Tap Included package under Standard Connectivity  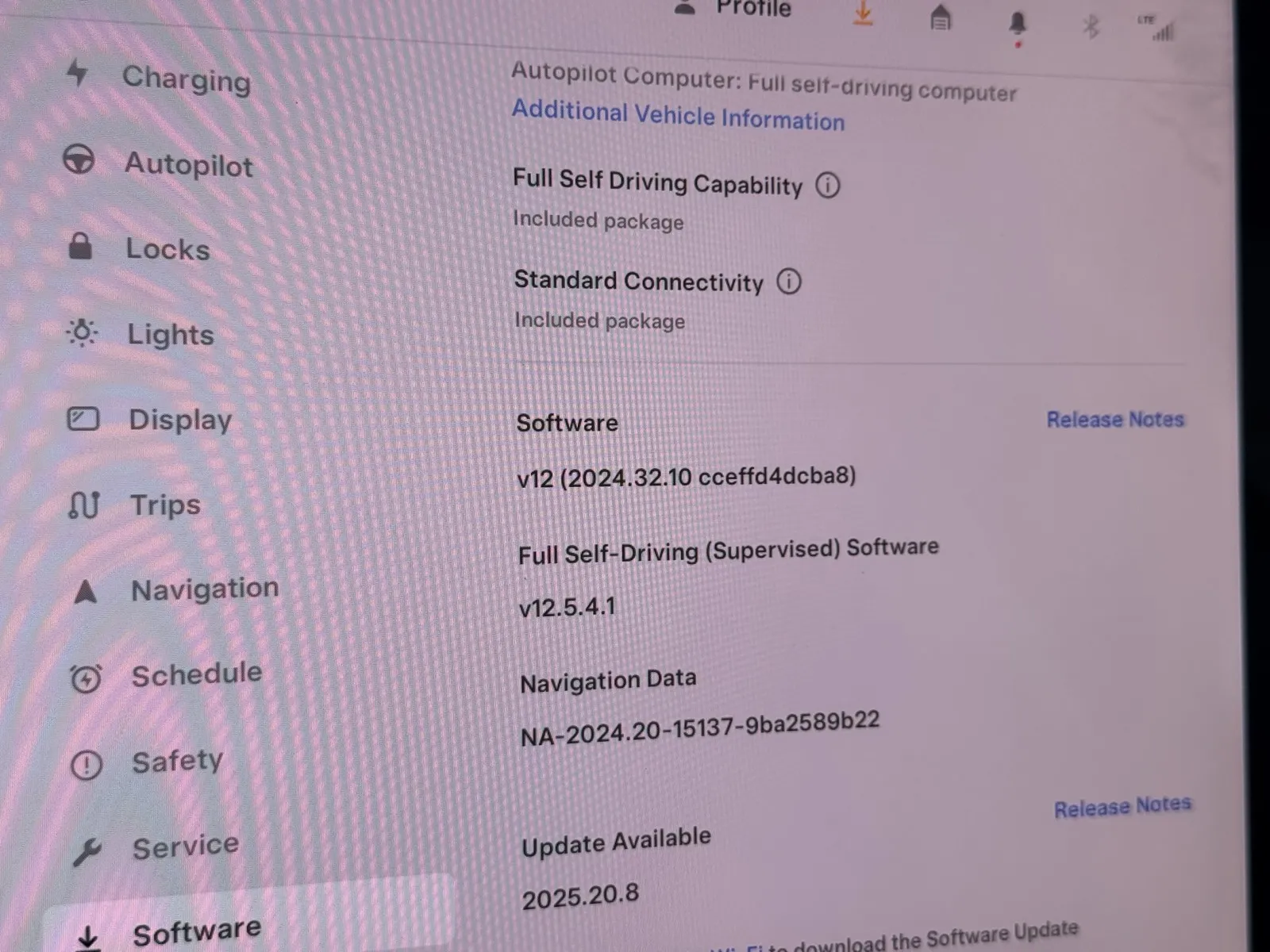[x=600, y=320]
